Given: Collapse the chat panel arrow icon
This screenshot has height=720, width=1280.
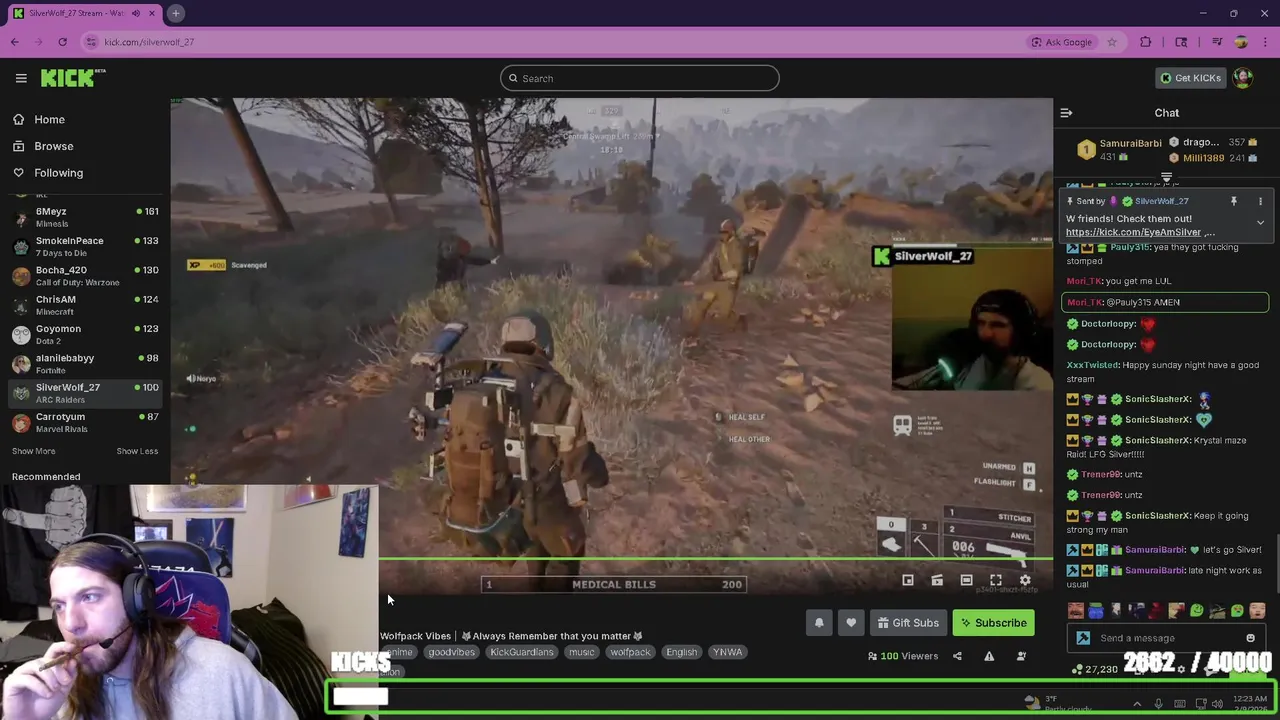Looking at the screenshot, I should click(1066, 113).
